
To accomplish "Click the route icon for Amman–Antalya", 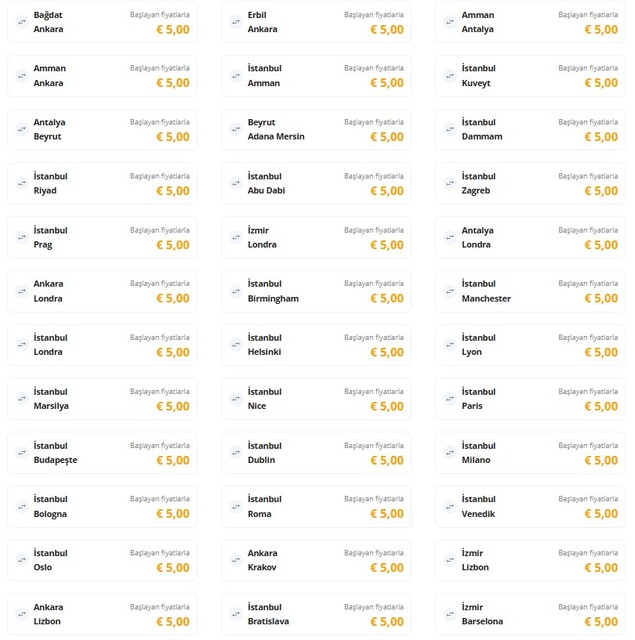I will tap(450, 22).
